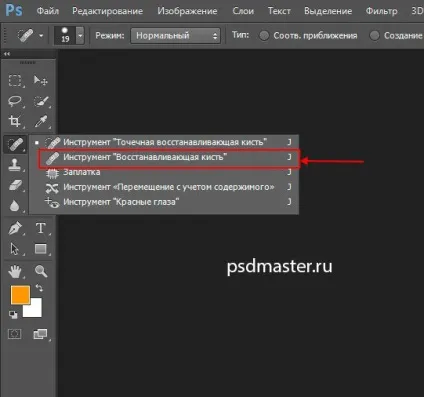Select the Quick Selection tool
Viewport: 424px width, 397px height.
tap(41, 101)
